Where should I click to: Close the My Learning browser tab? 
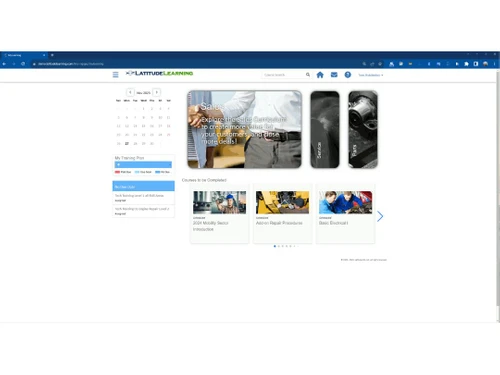tap(44, 55)
